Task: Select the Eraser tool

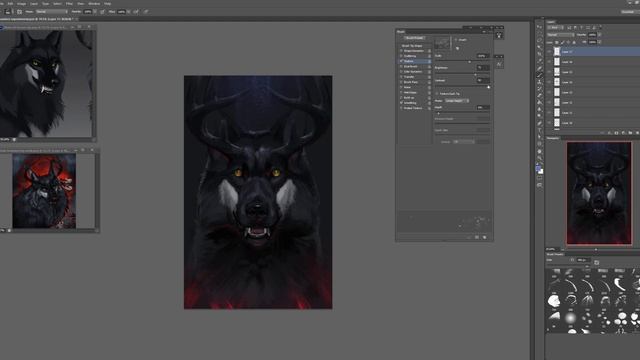Action: 540,96
